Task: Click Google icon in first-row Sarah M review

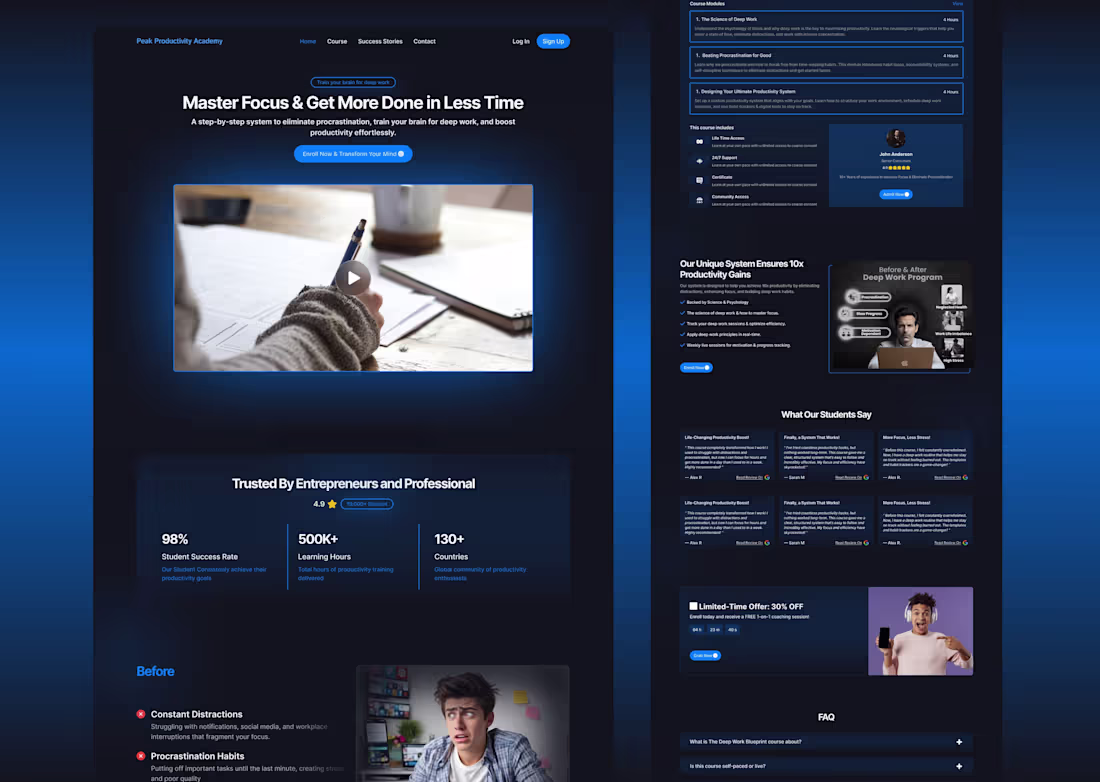Action: pyautogui.click(x=866, y=477)
